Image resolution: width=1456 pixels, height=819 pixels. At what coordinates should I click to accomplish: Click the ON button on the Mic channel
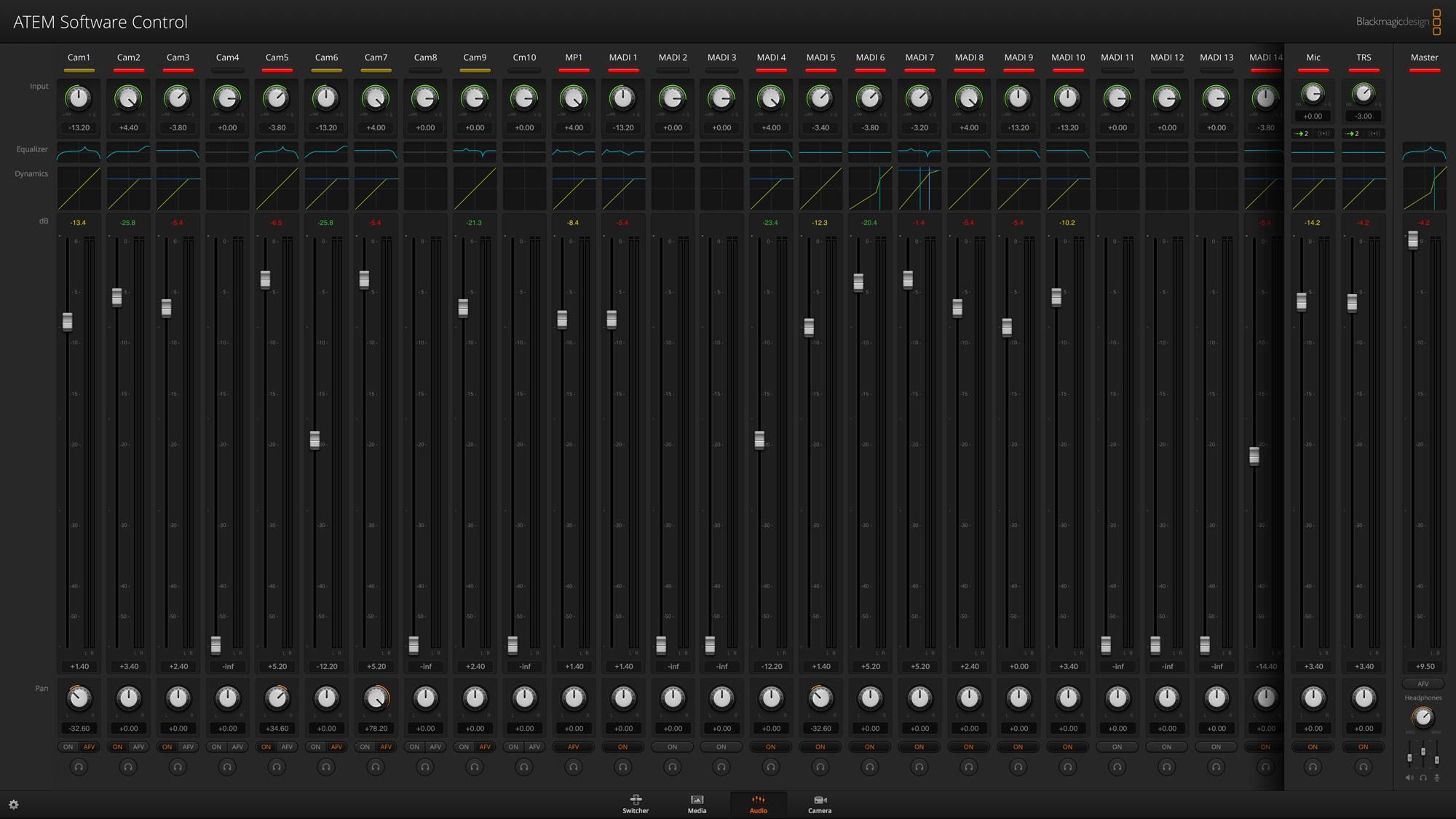point(1313,747)
